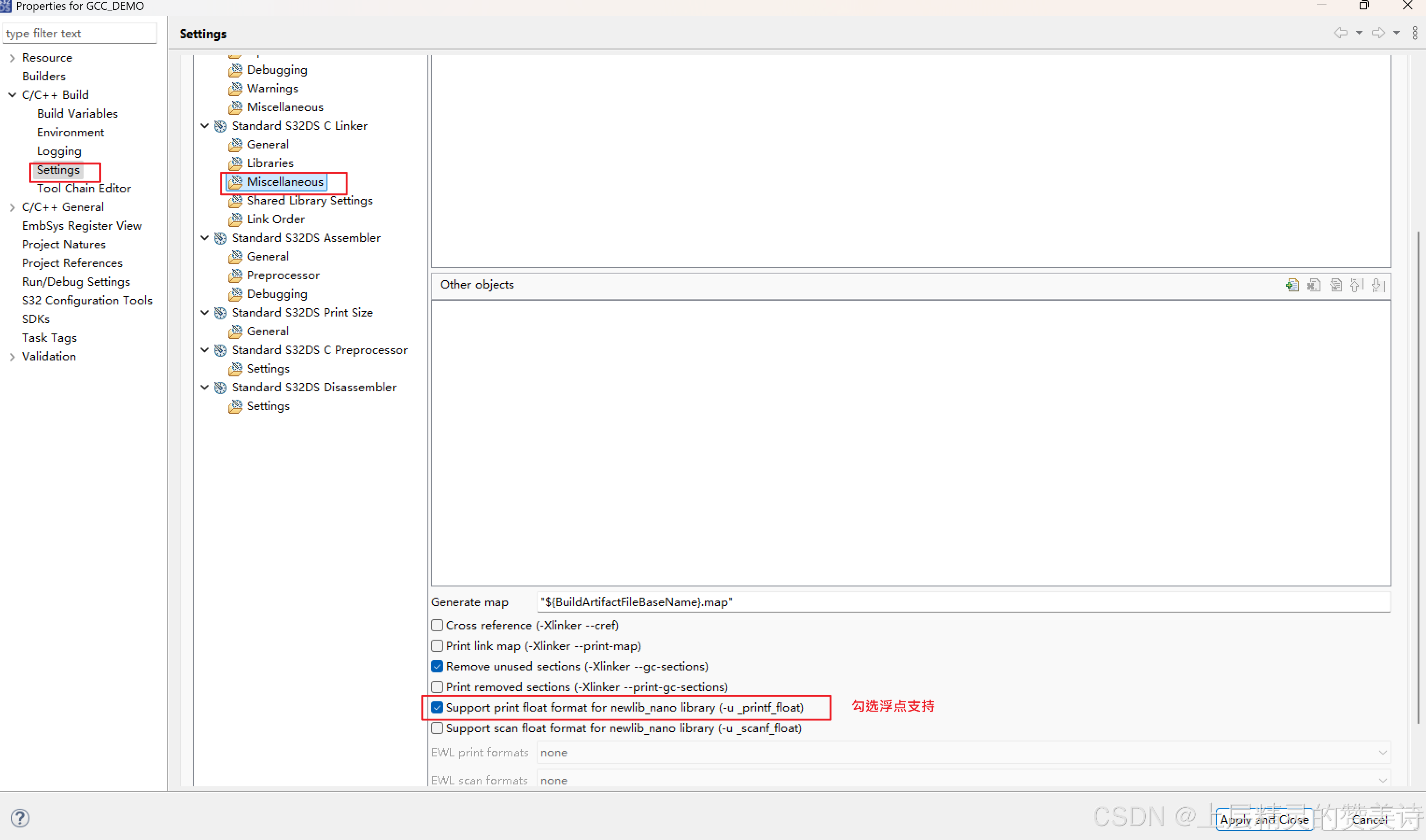Click the Back navigation arrow icon

(x=1341, y=33)
